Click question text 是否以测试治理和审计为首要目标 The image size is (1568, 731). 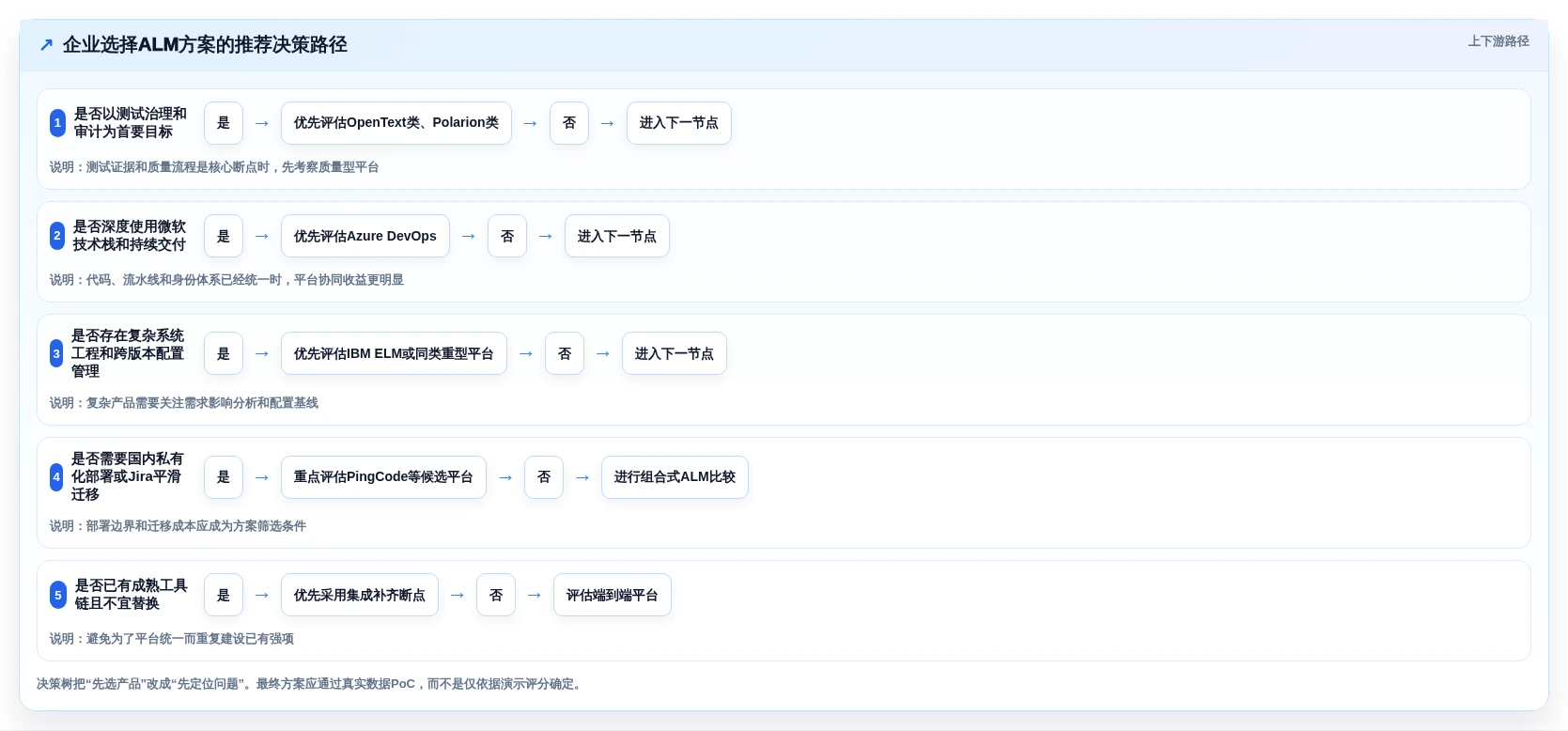pos(131,123)
